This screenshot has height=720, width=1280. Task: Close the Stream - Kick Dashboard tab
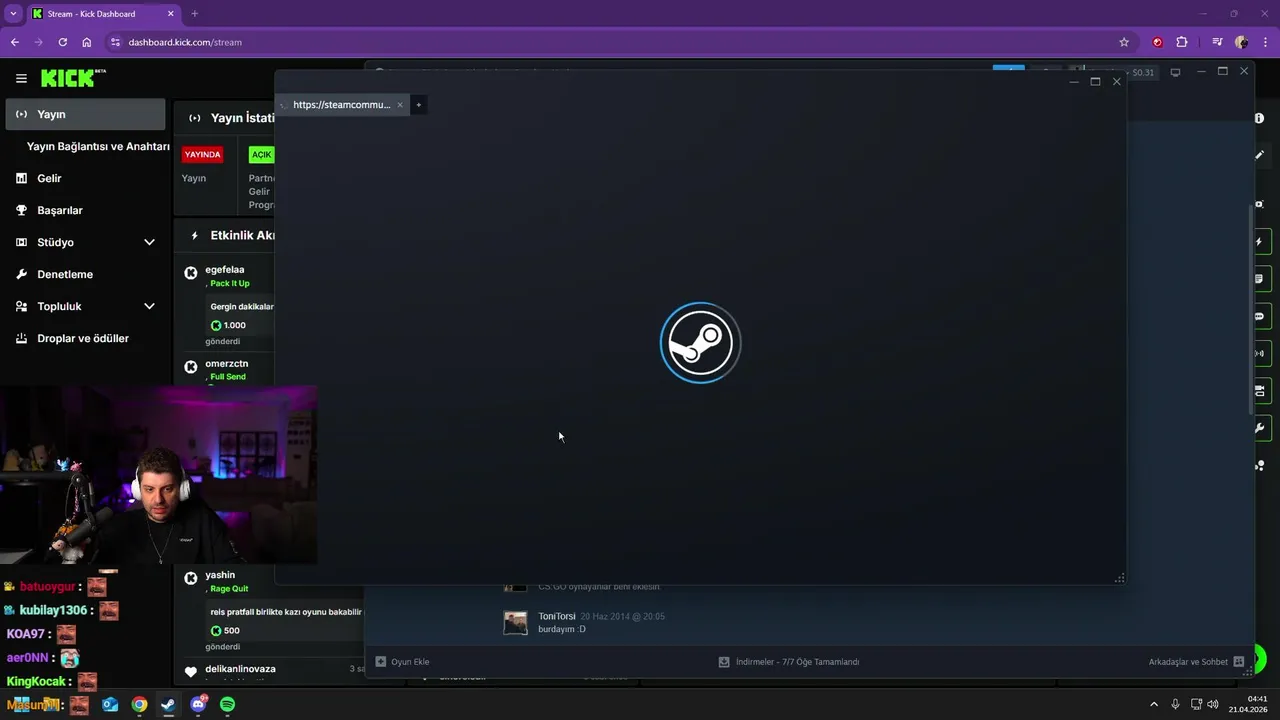tap(171, 14)
